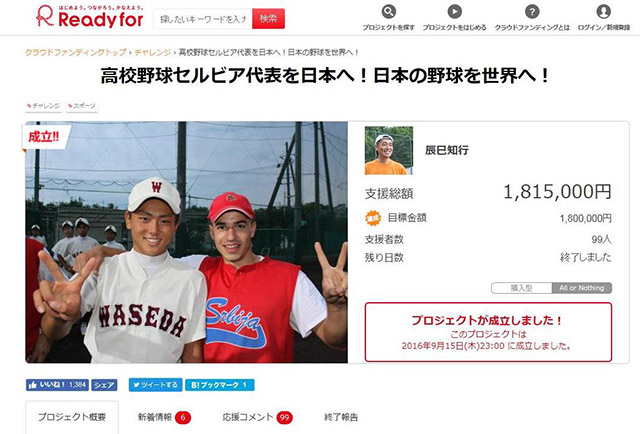Click the login user profile icon
Screen dimensions: 640x434
(x=604, y=11)
